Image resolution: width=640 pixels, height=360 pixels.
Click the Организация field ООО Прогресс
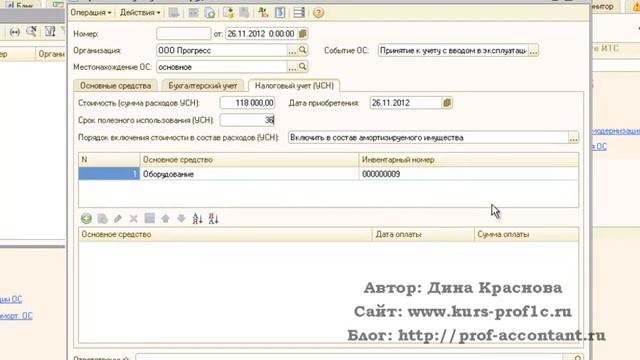click(222, 50)
